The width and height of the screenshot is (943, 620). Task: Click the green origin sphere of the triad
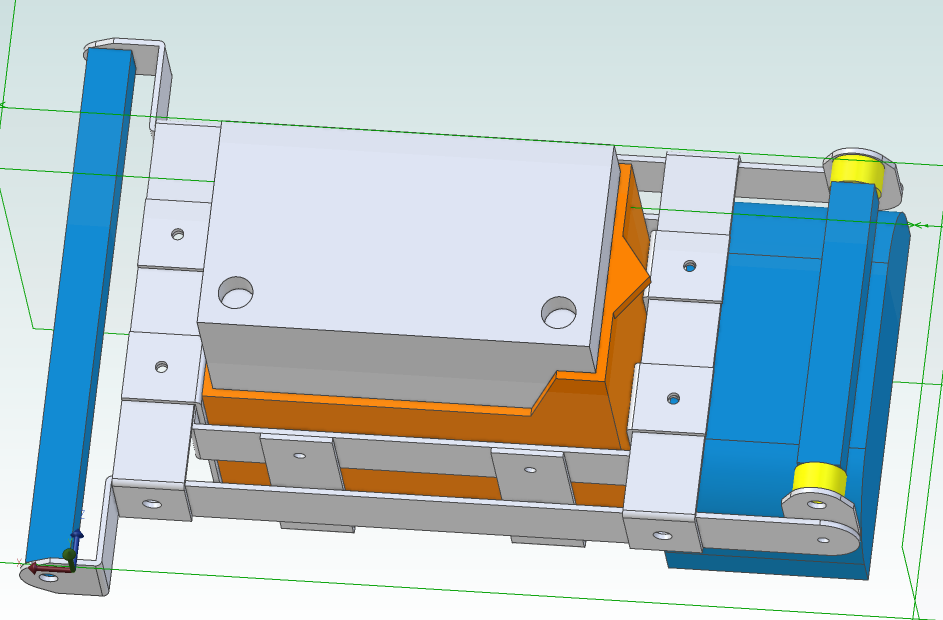69,554
